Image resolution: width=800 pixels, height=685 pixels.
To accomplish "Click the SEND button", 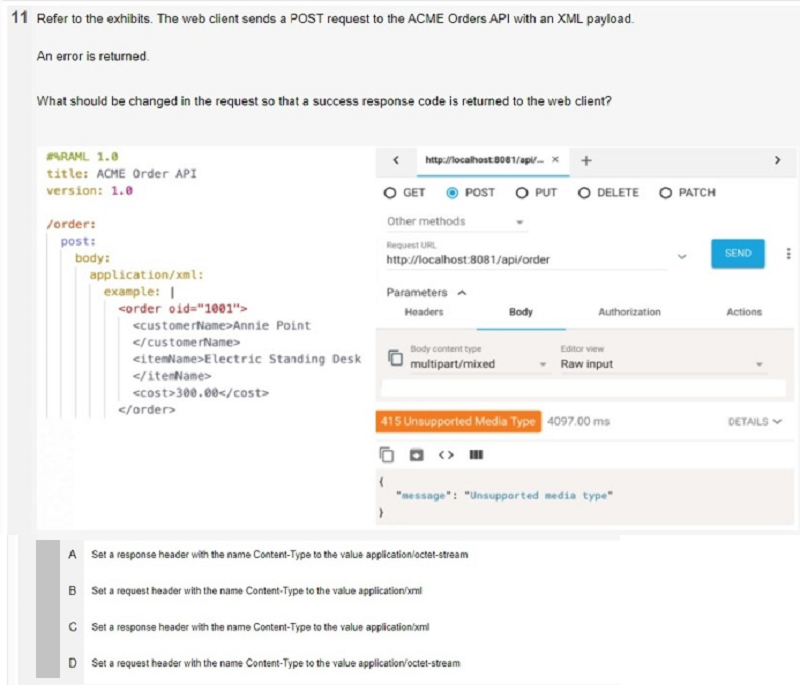I will point(738,253).
